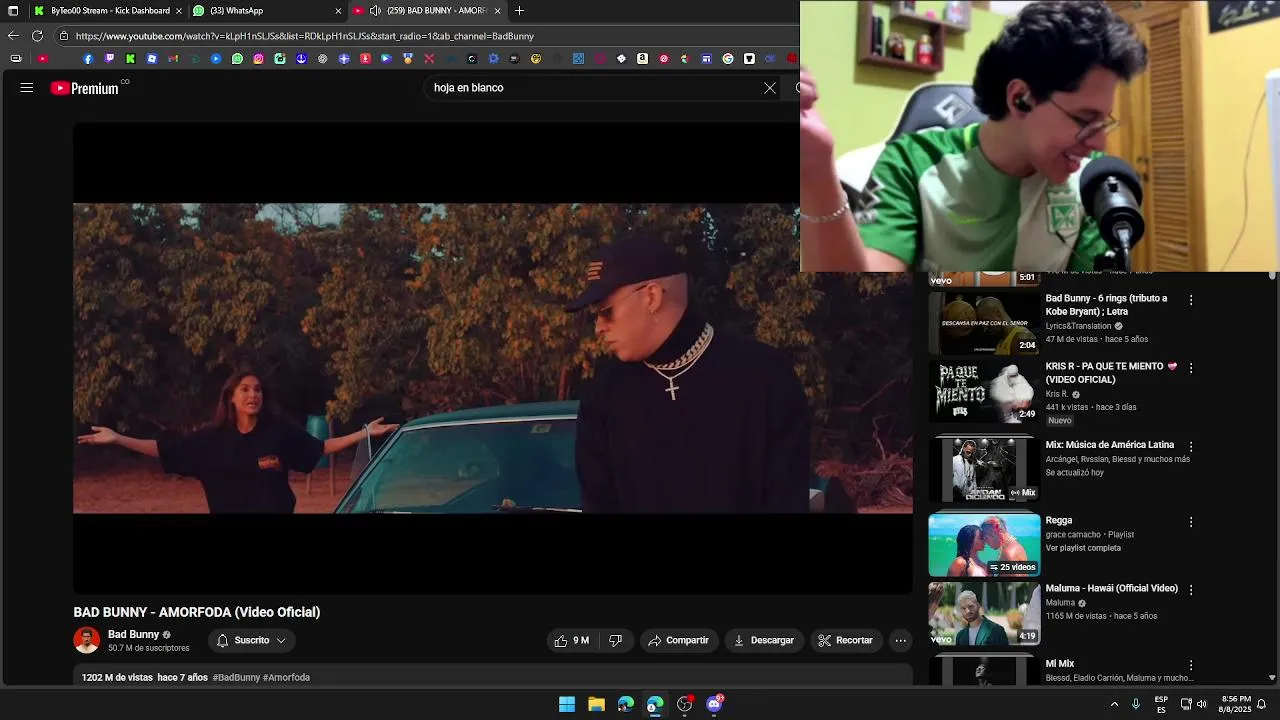The height and width of the screenshot is (720, 1280).
Task: View site information lock icon
Action: [64, 36]
